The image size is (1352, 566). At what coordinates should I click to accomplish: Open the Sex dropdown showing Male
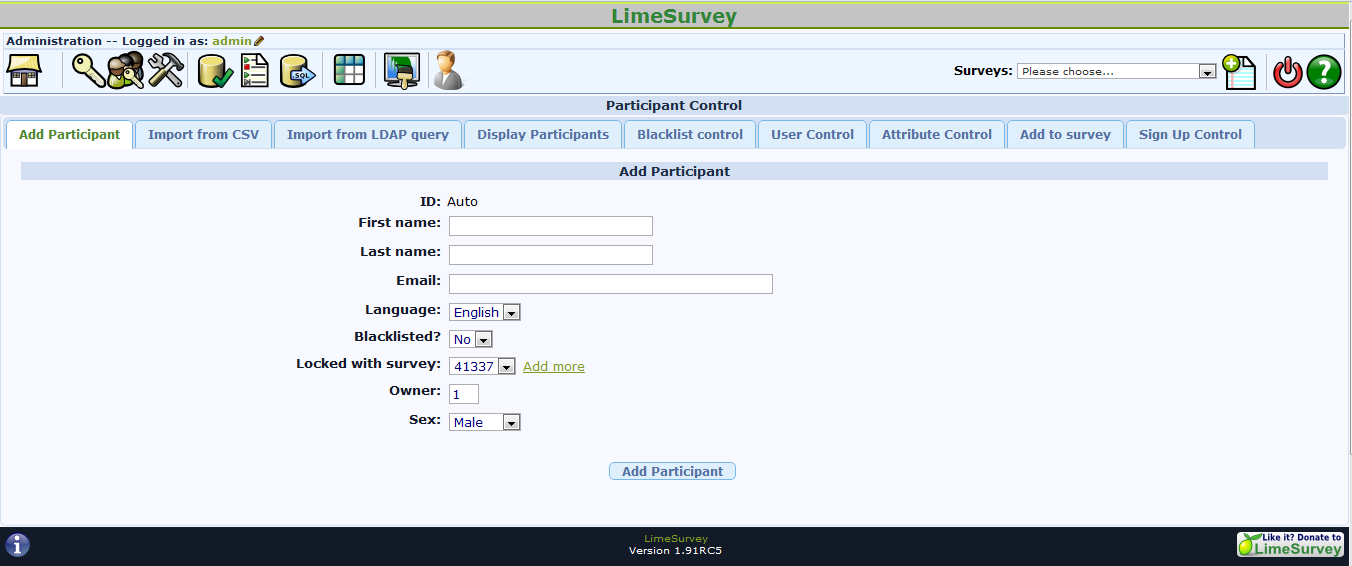[x=485, y=422]
